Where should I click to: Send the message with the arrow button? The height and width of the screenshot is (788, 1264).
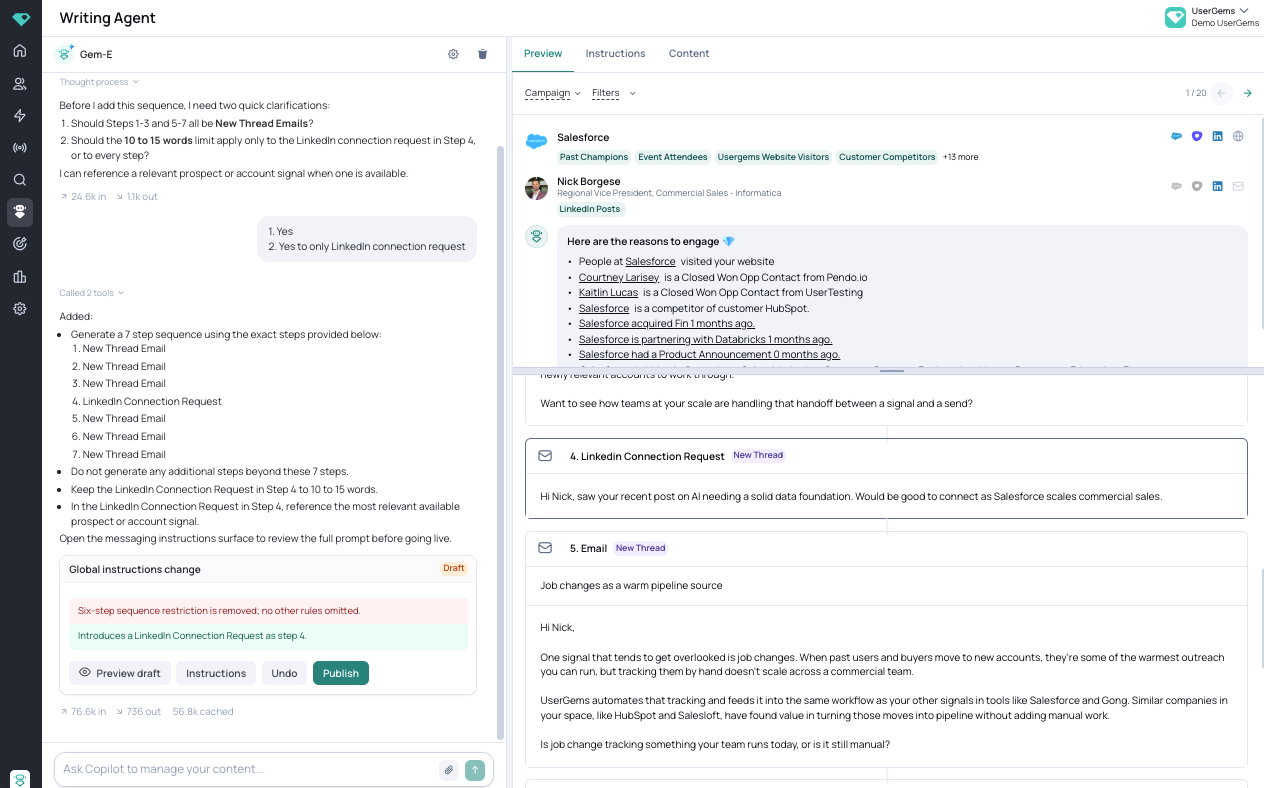coord(475,770)
